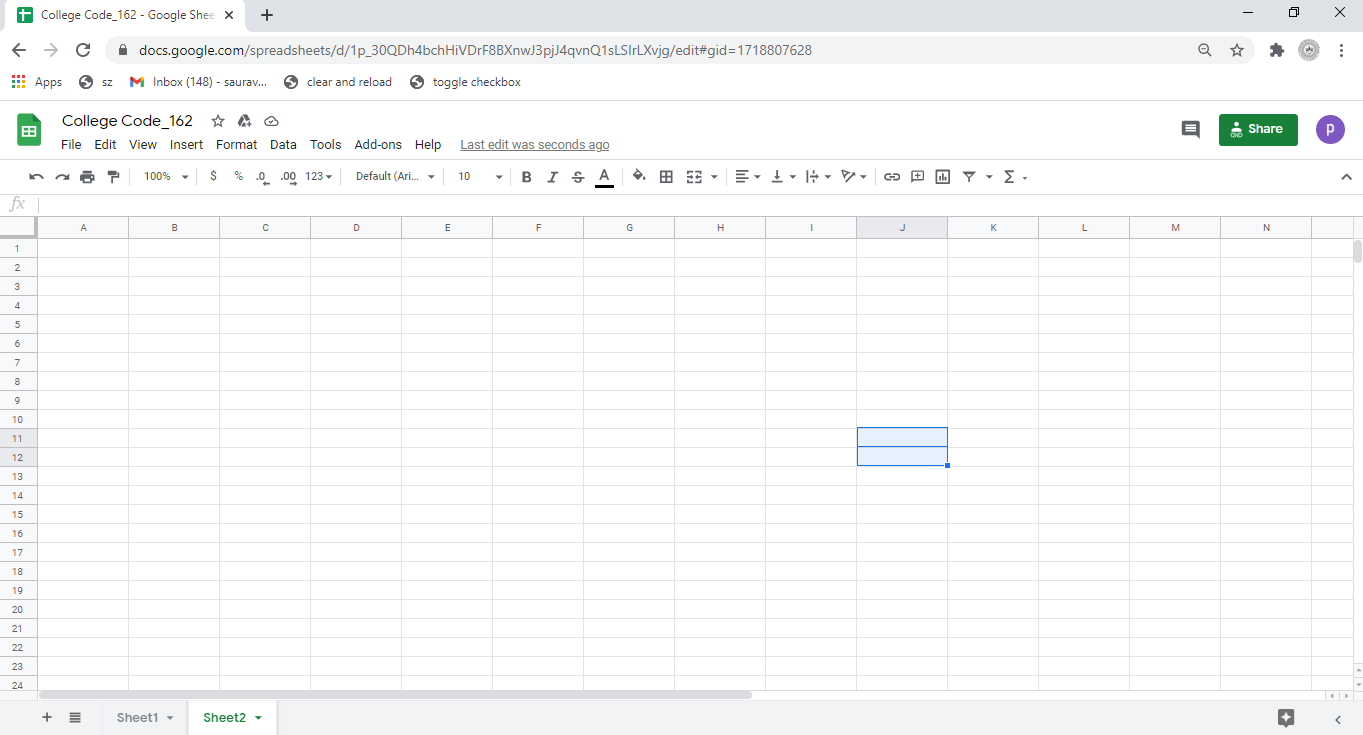Open the Explore icon at bottom right

pos(1286,717)
